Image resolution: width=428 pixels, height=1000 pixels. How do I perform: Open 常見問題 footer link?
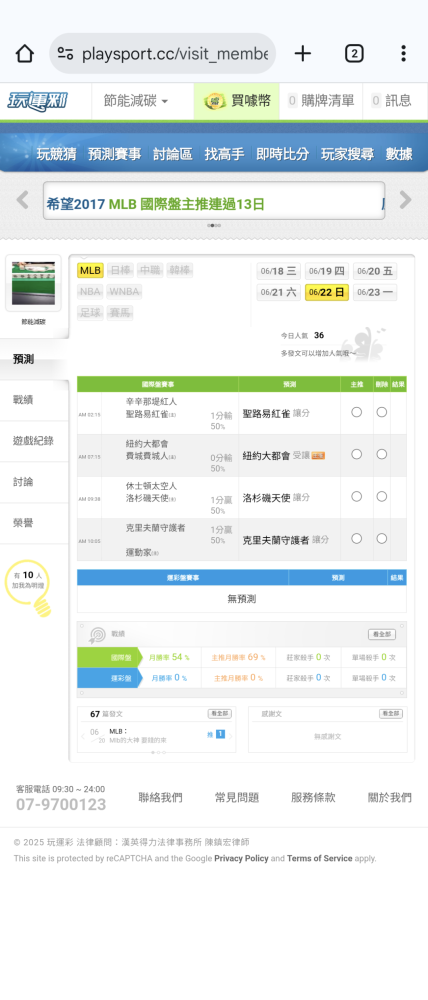tap(237, 797)
